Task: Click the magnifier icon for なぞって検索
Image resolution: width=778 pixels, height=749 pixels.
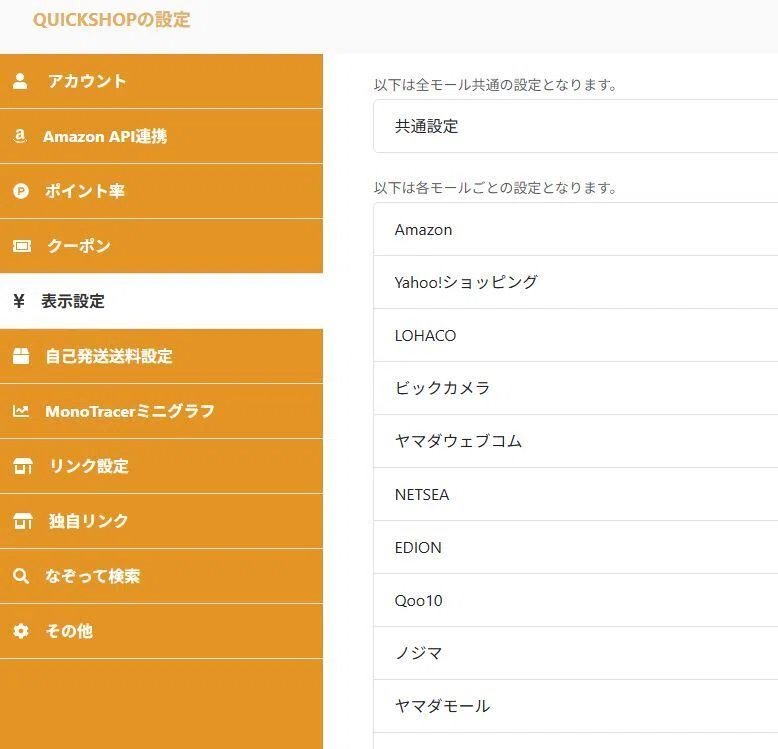Action: point(21,576)
